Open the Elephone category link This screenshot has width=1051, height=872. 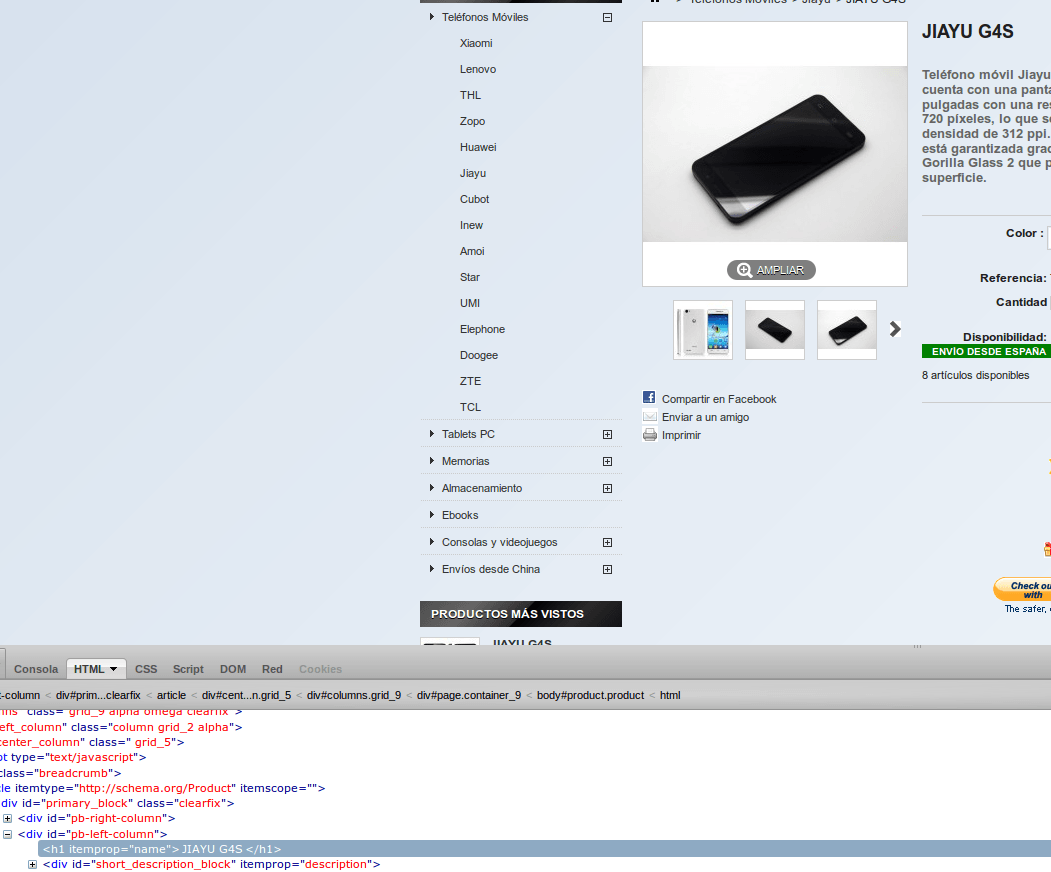[483, 329]
